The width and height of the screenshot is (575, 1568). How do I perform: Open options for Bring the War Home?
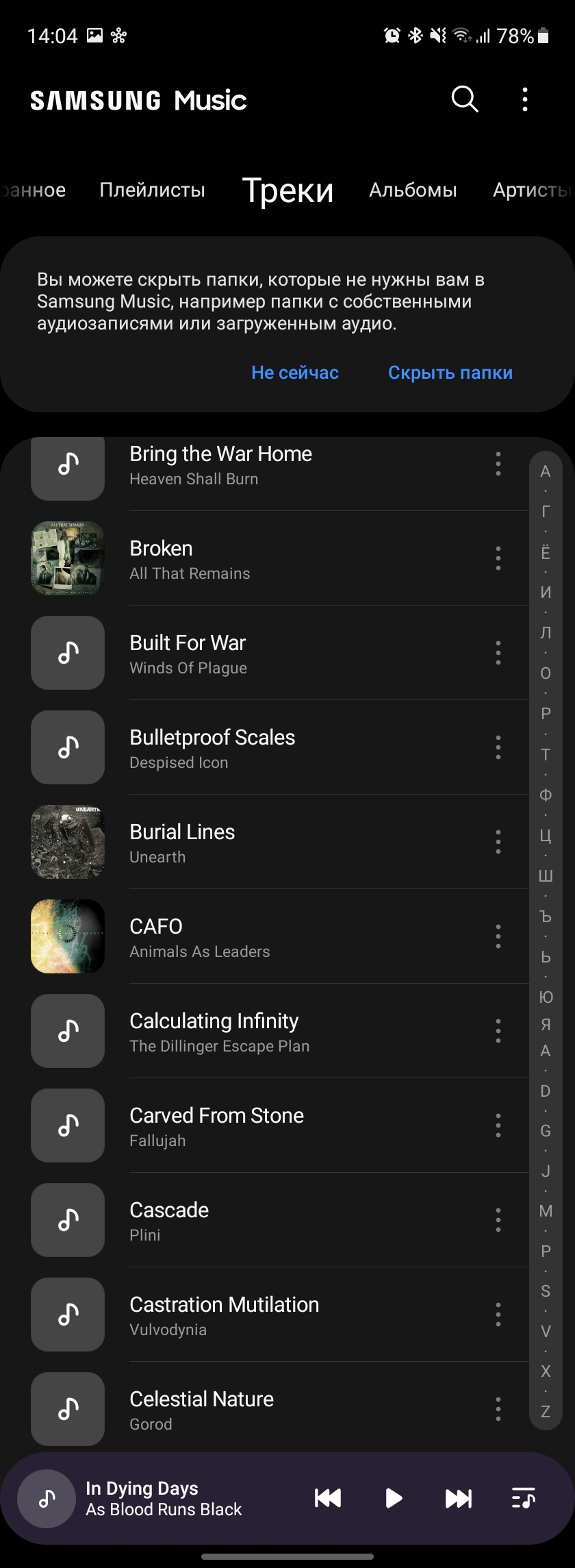[498, 464]
